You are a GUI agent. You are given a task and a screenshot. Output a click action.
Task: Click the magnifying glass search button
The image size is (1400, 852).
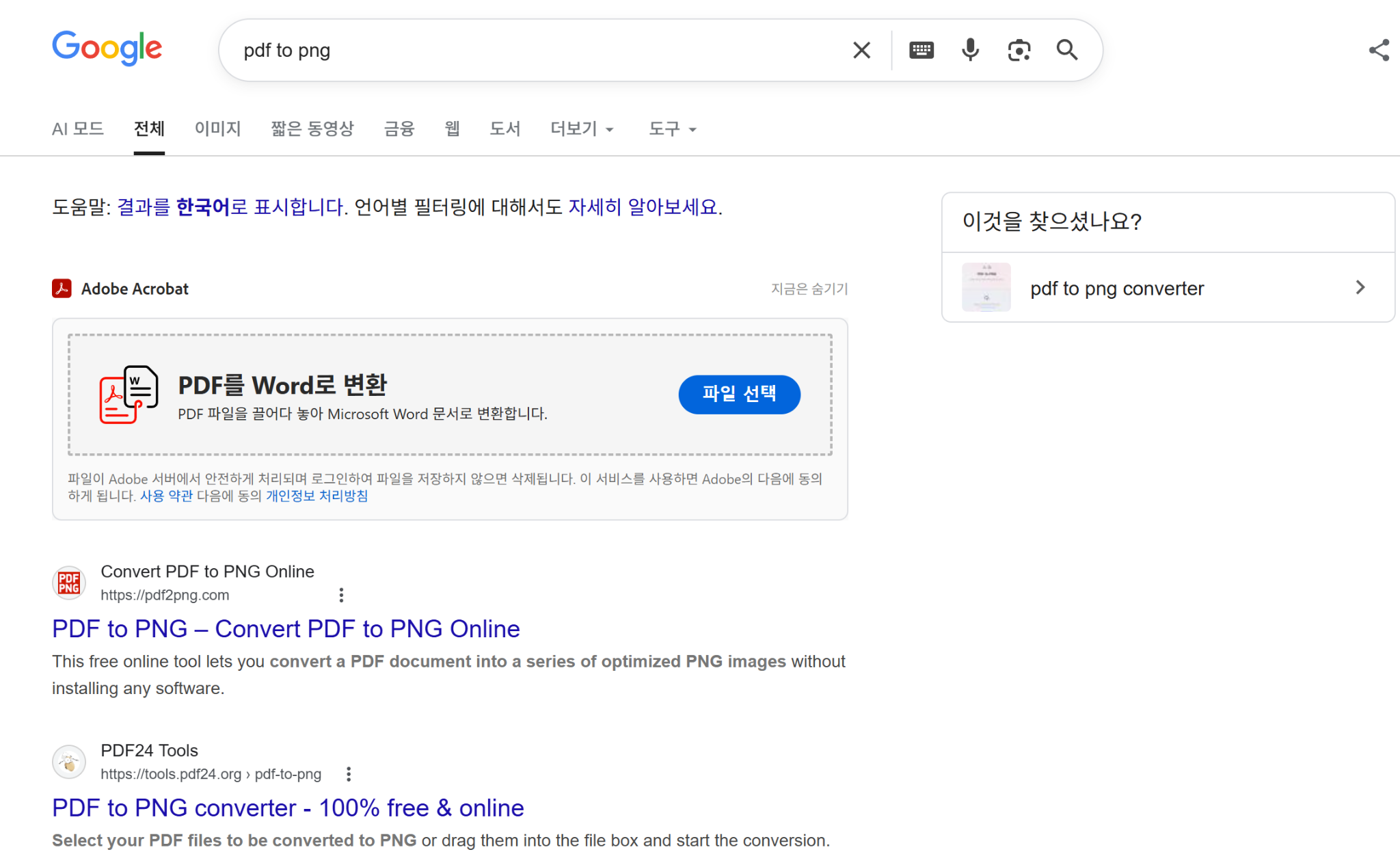pyautogui.click(x=1066, y=50)
